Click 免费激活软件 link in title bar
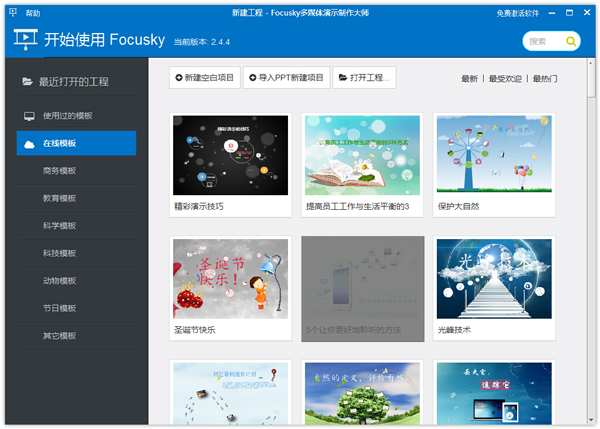 click(517, 13)
